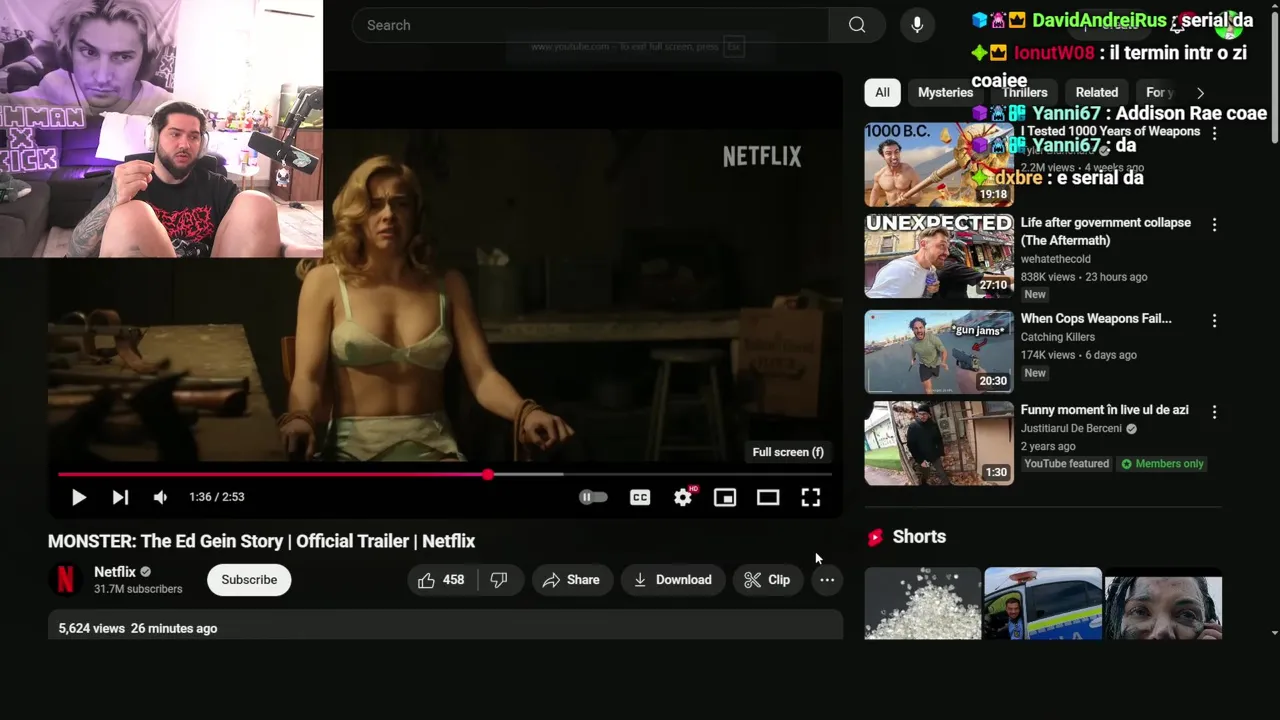
Task: Open options for Life after government collapse
Action: click(1214, 225)
